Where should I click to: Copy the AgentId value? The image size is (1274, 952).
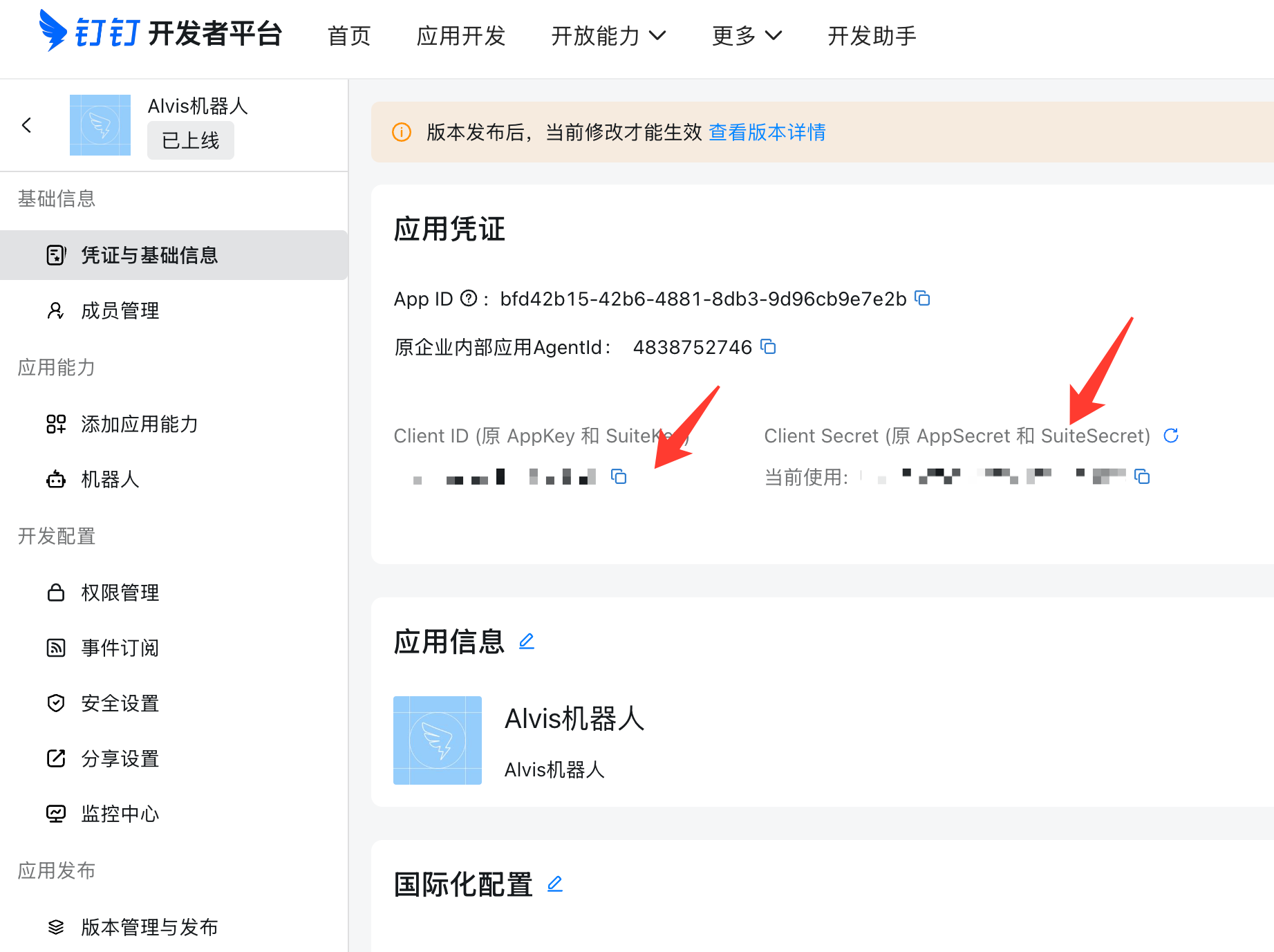tap(768, 346)
